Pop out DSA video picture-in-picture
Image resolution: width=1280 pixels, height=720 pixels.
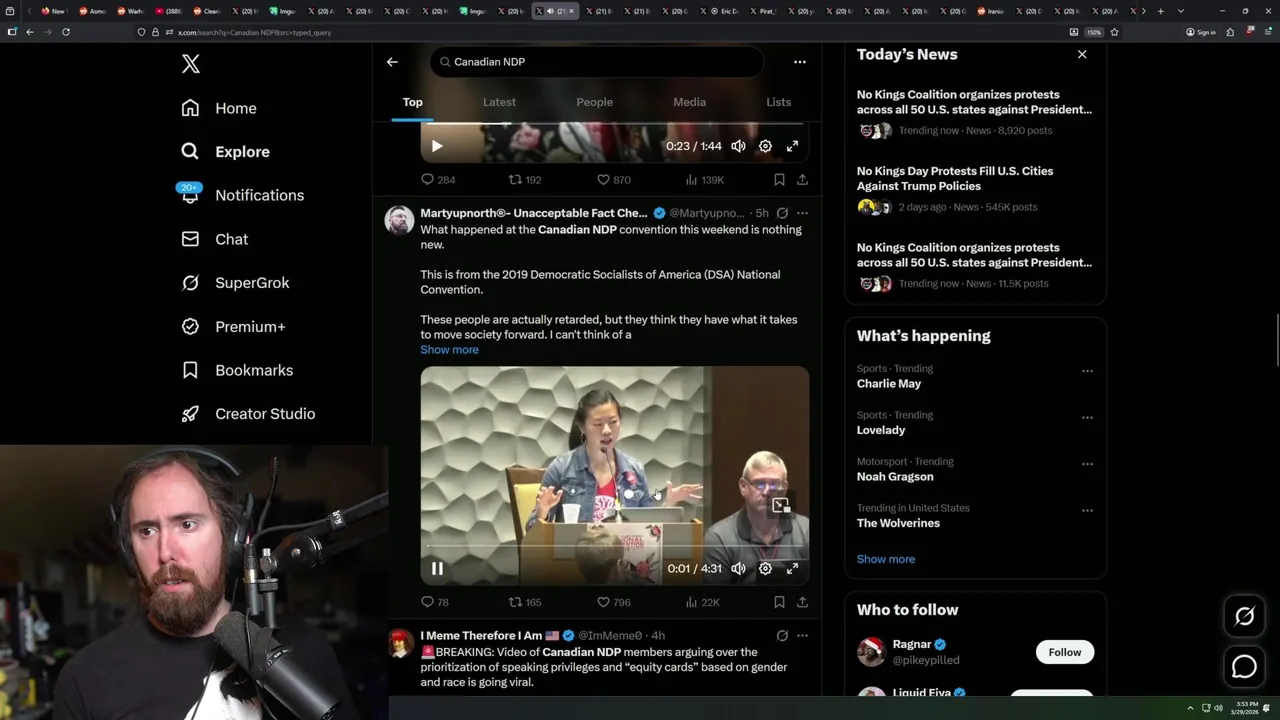(x=781, y=505)
